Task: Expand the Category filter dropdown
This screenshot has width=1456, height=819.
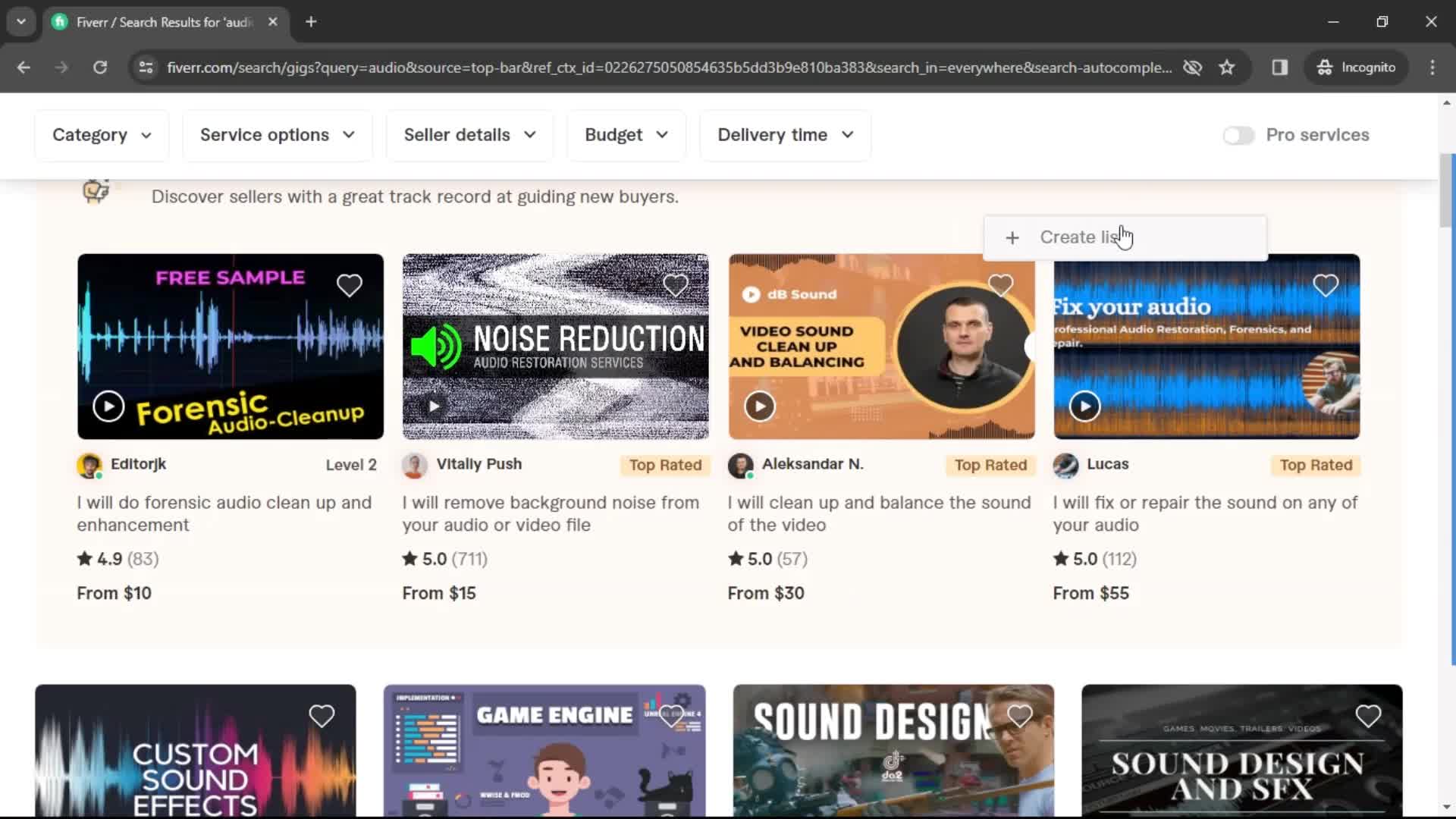Action: pos(102,135)
